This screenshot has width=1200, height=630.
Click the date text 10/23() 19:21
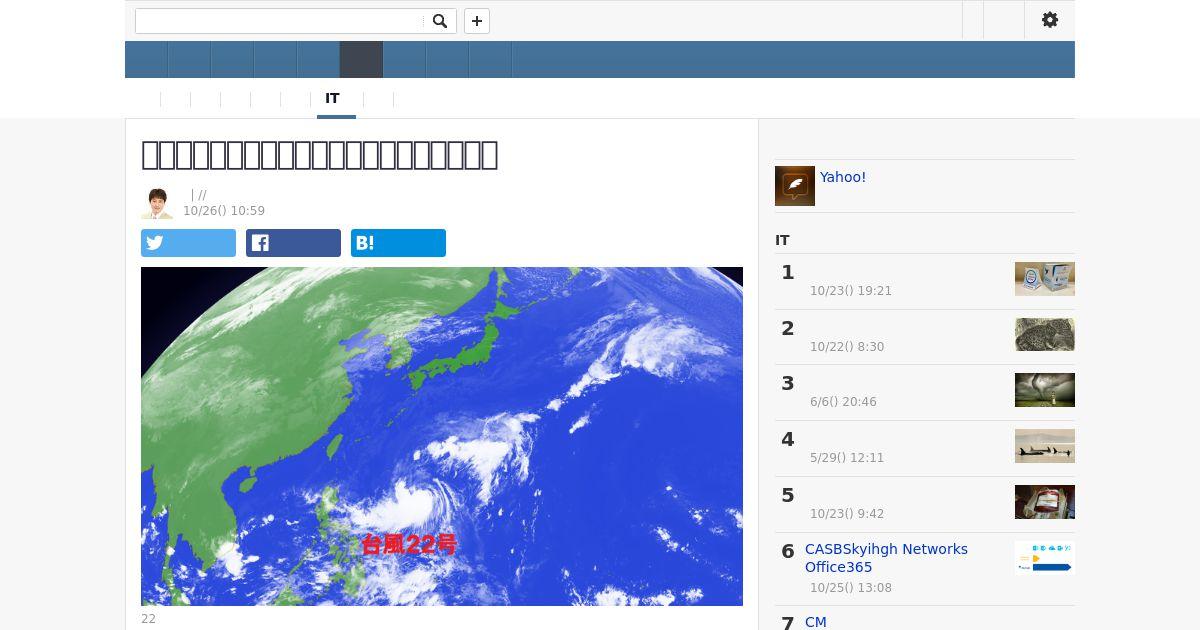[851, 291]
